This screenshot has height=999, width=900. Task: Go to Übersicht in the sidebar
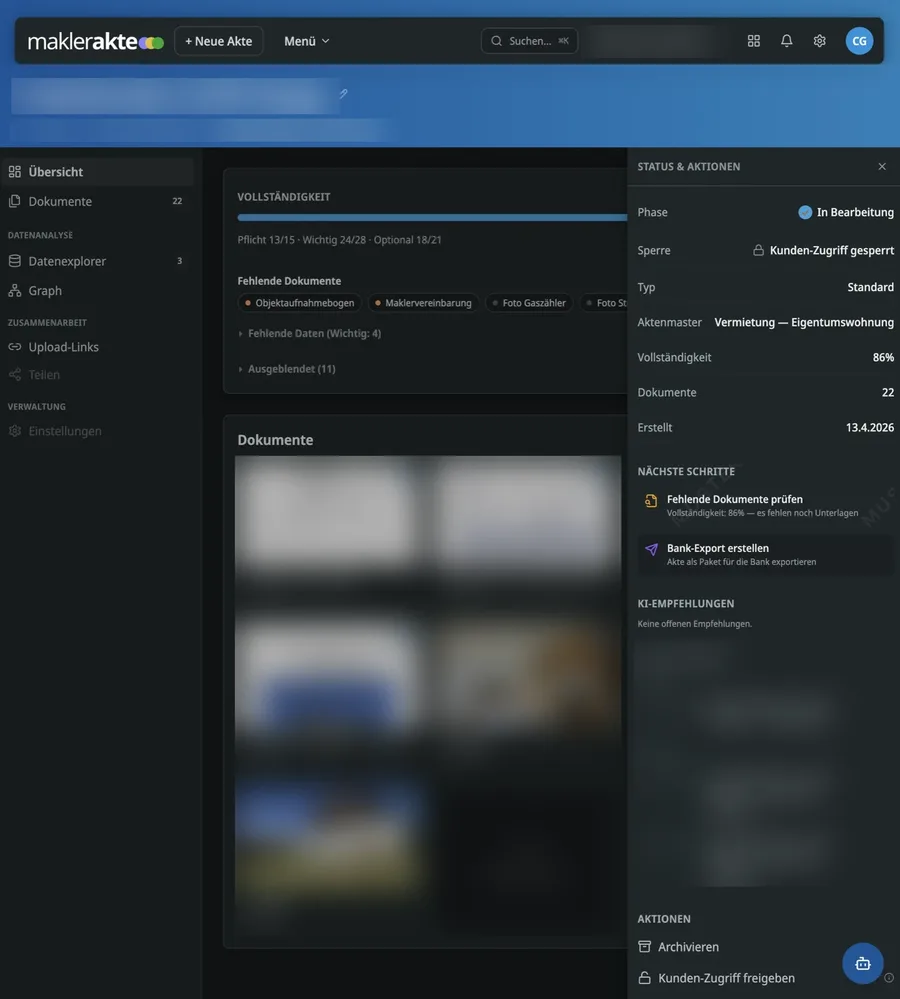click(97, 172)
